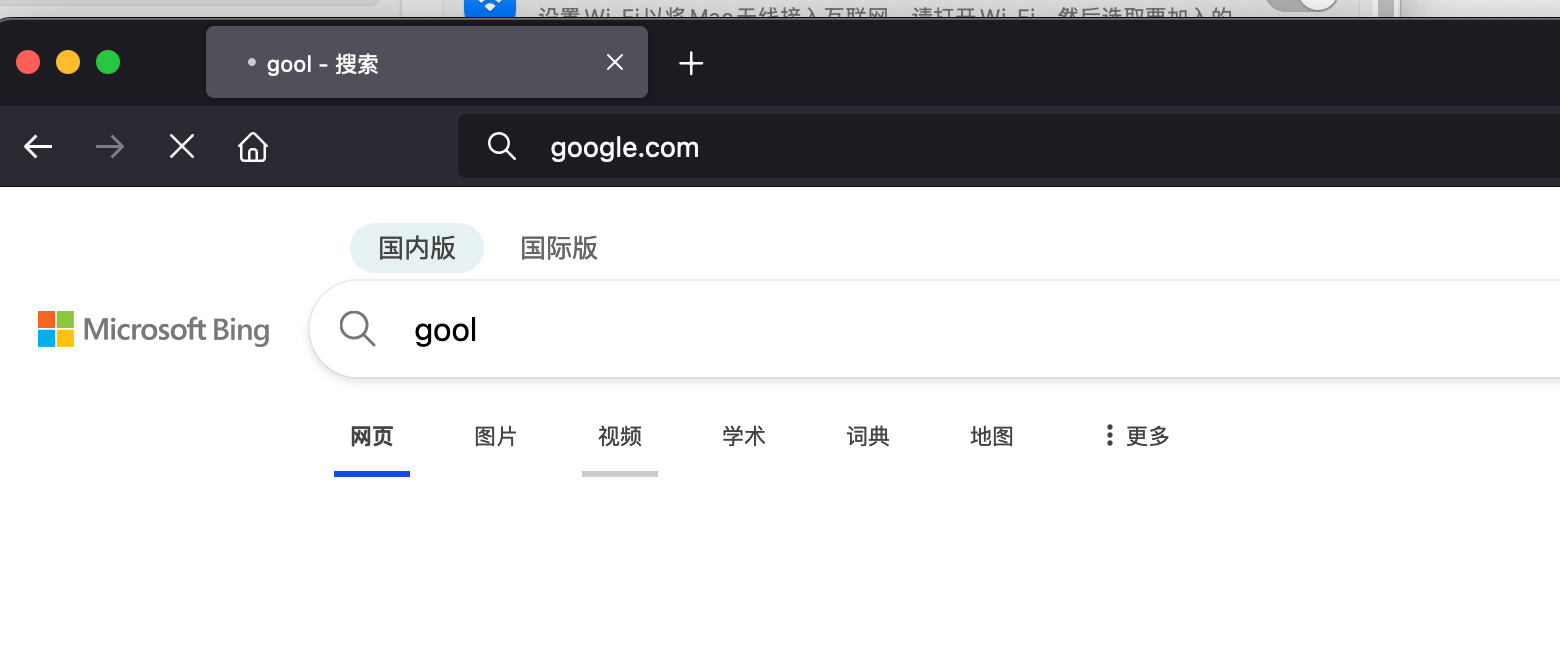
Task: Select the 国内版 version
Action: pos(416,248)
